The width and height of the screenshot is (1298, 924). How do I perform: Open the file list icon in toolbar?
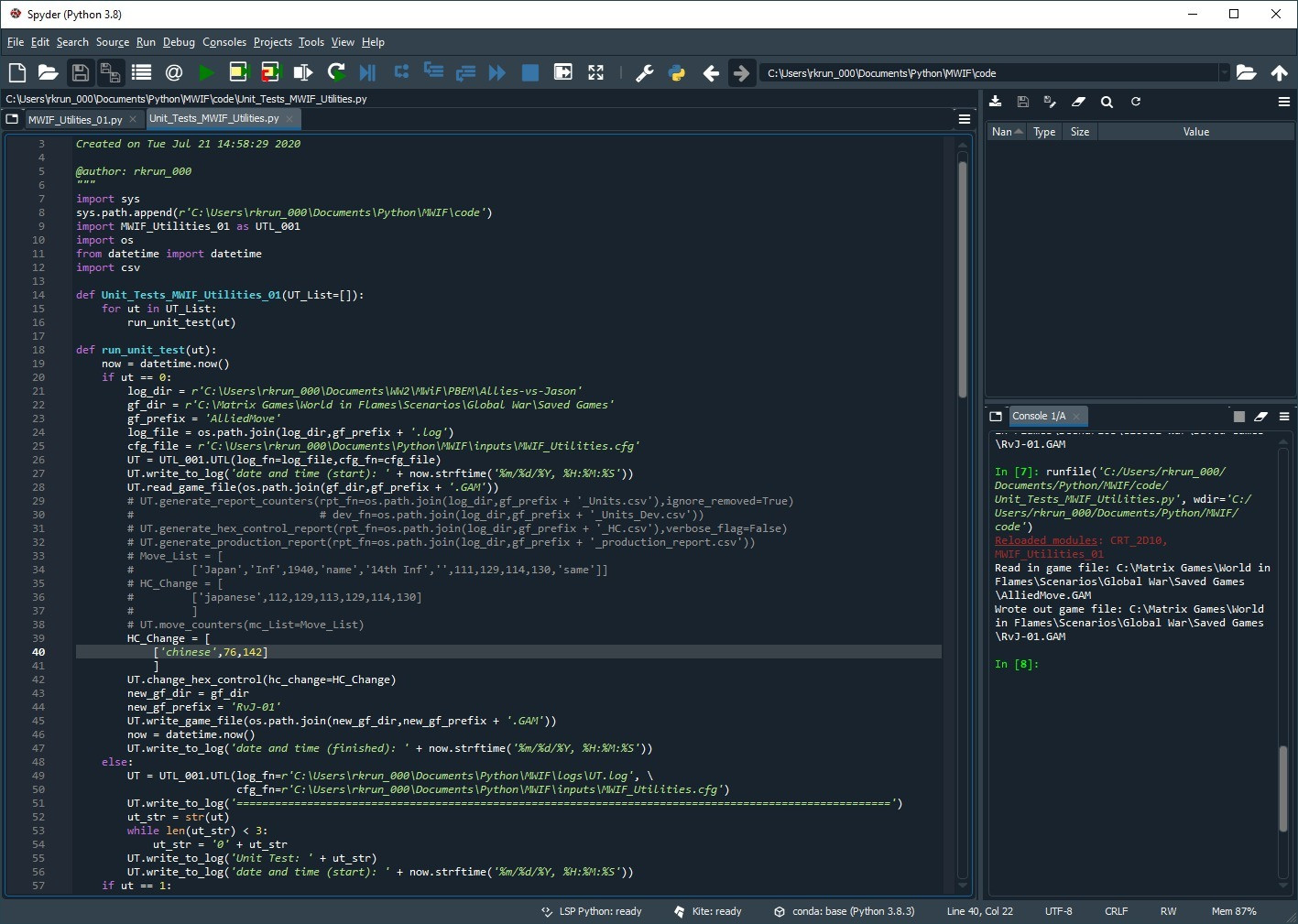[141, 72]
